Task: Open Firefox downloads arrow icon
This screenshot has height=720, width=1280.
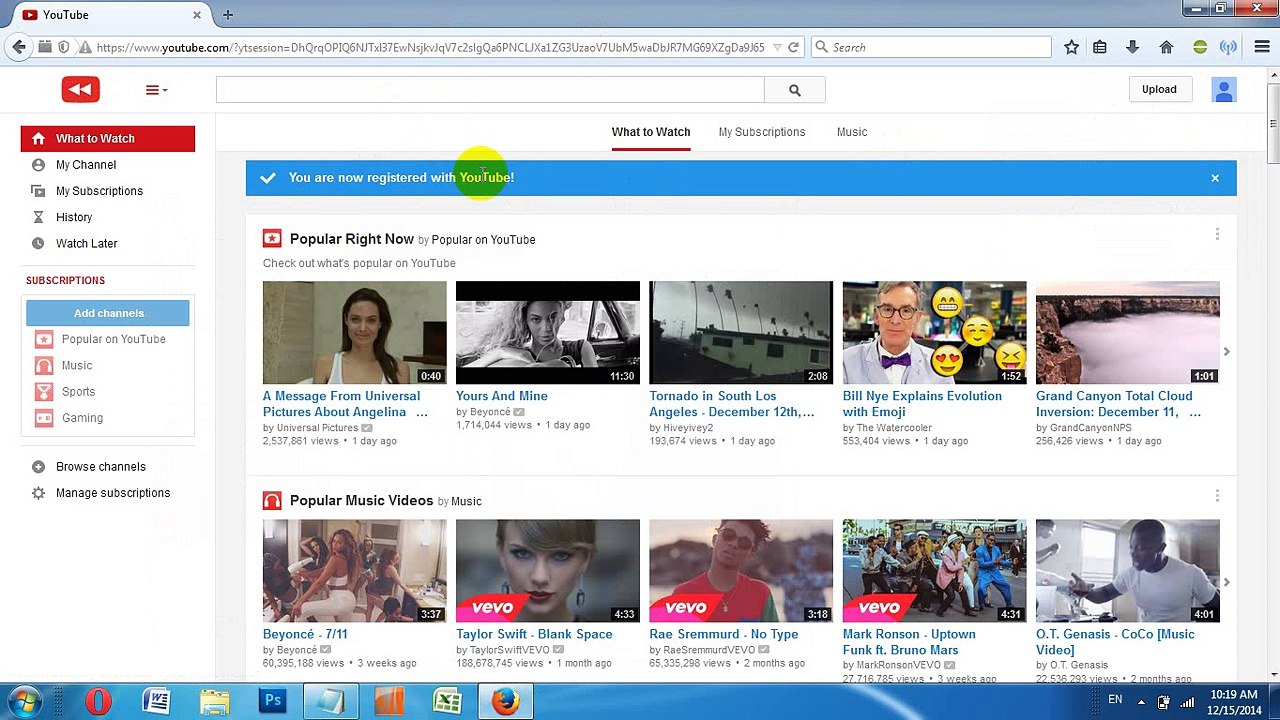Action: pos(1132,47)
